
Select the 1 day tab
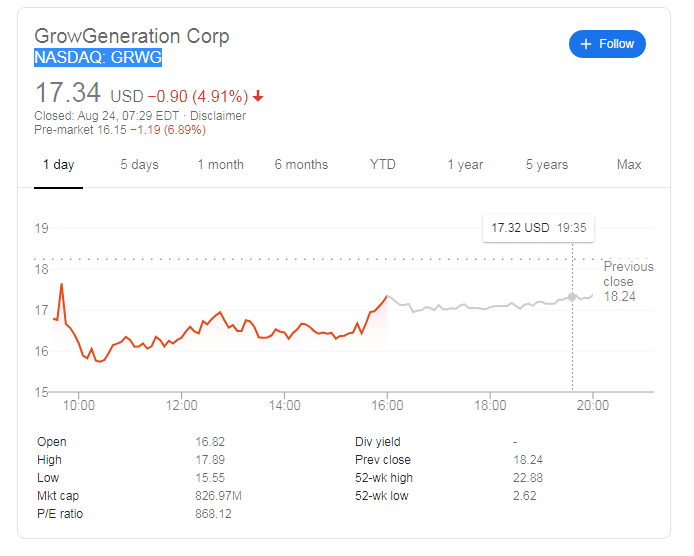(x=58, y=165)
